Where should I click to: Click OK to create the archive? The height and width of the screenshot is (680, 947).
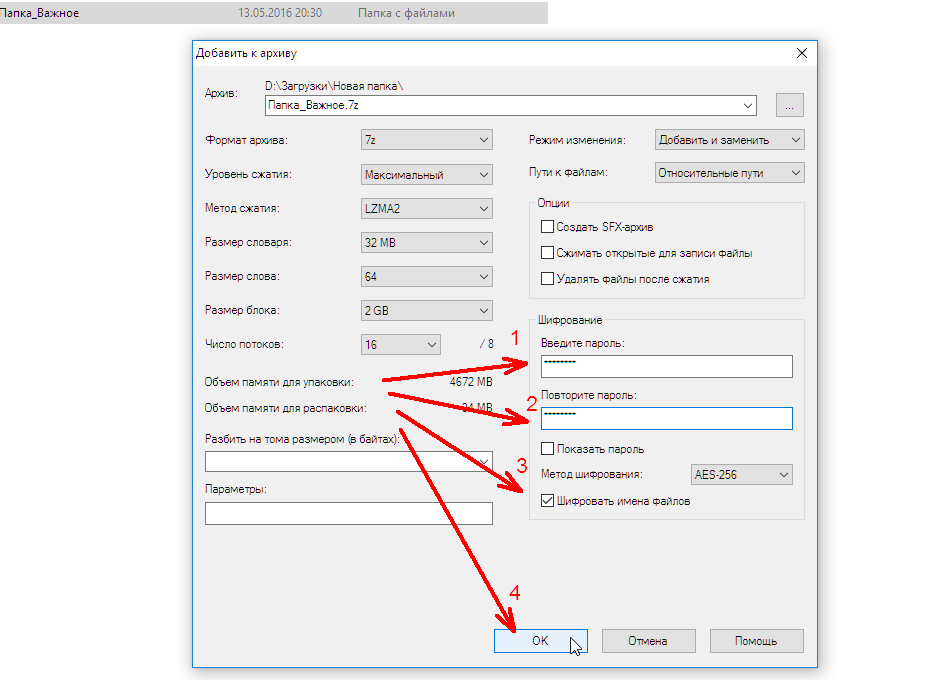(541, 641)
